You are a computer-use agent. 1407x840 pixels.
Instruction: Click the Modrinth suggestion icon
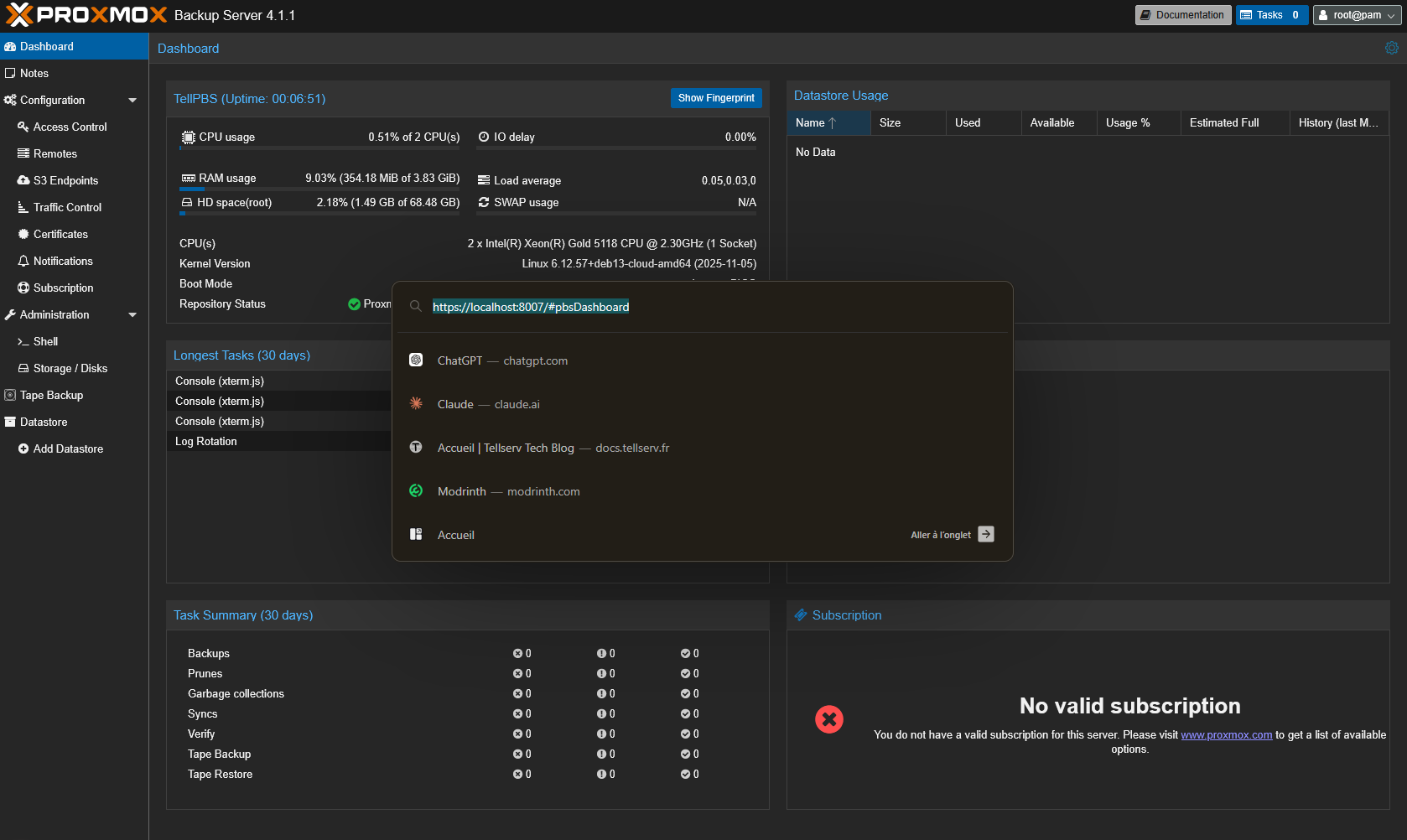tap(416, 491)
